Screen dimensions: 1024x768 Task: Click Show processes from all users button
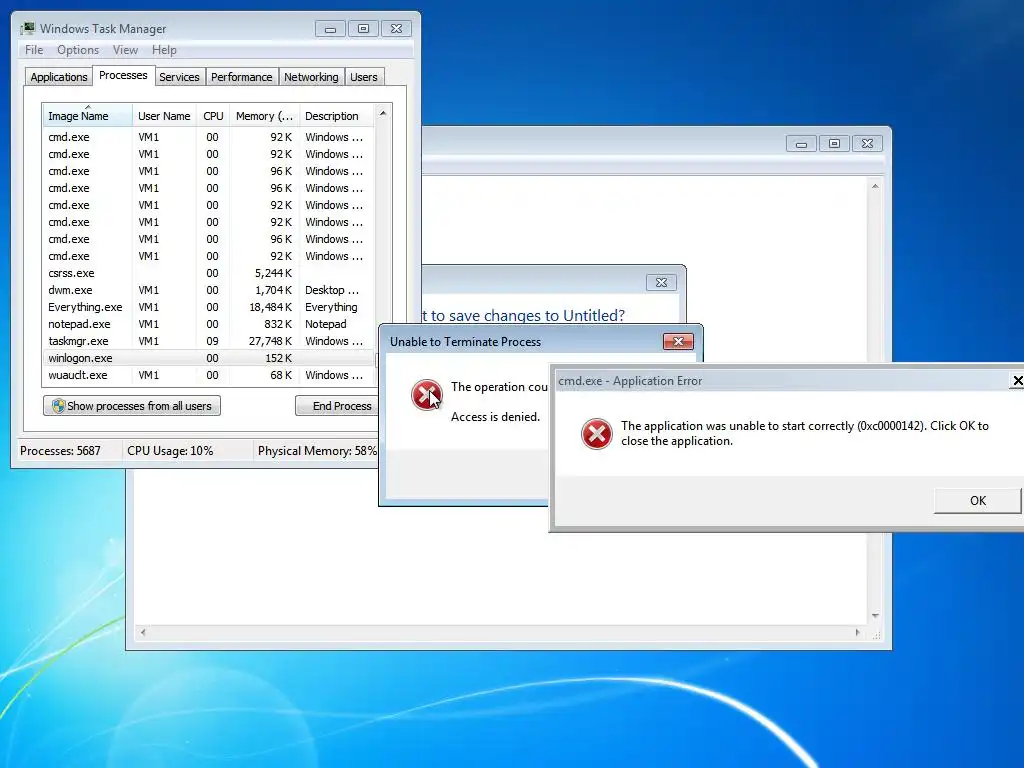[132, 406]
